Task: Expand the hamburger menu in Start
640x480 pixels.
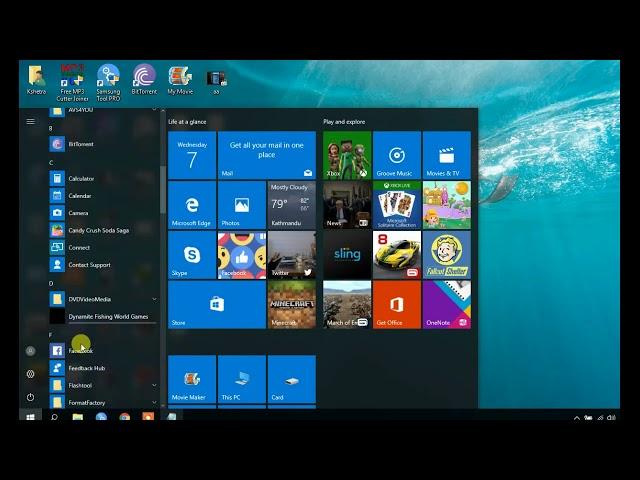Action: (31, 121)
